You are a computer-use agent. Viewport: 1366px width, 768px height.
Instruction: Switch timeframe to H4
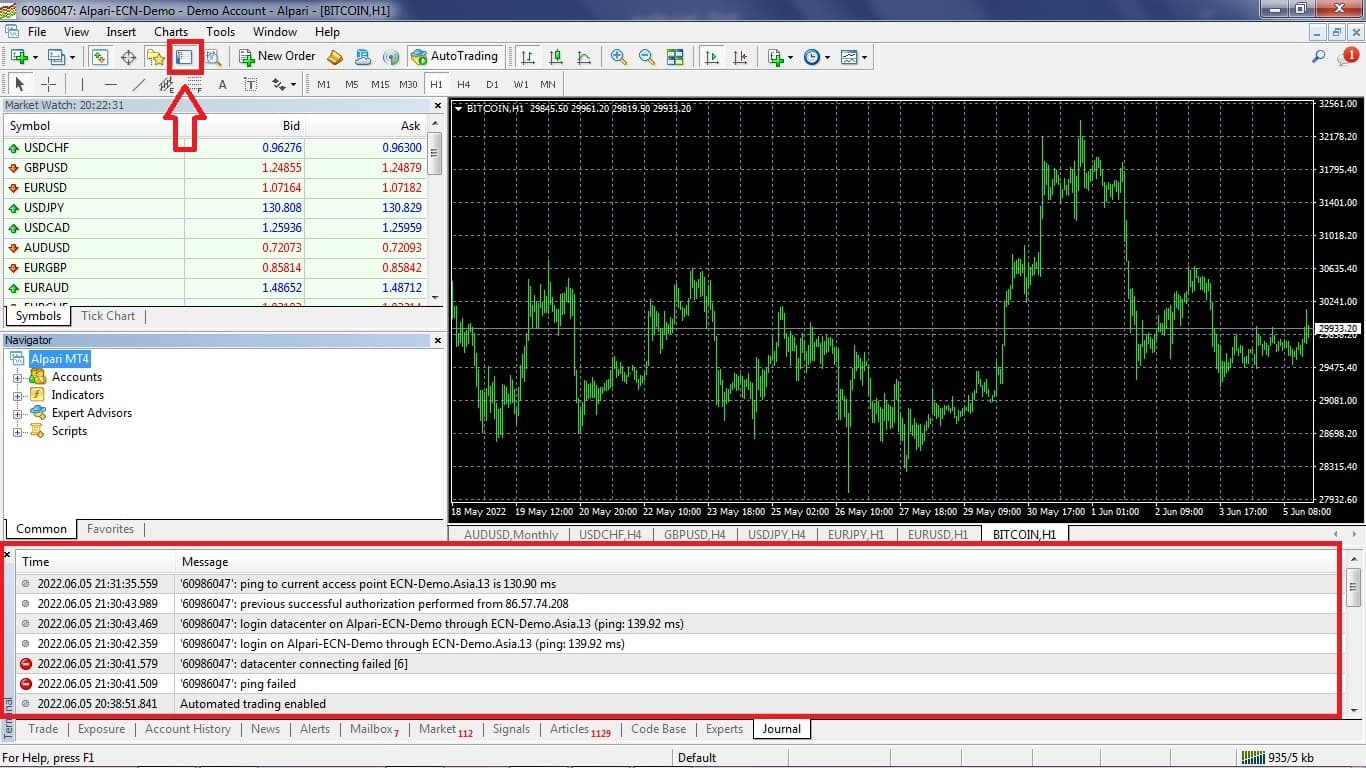[464, 84]
